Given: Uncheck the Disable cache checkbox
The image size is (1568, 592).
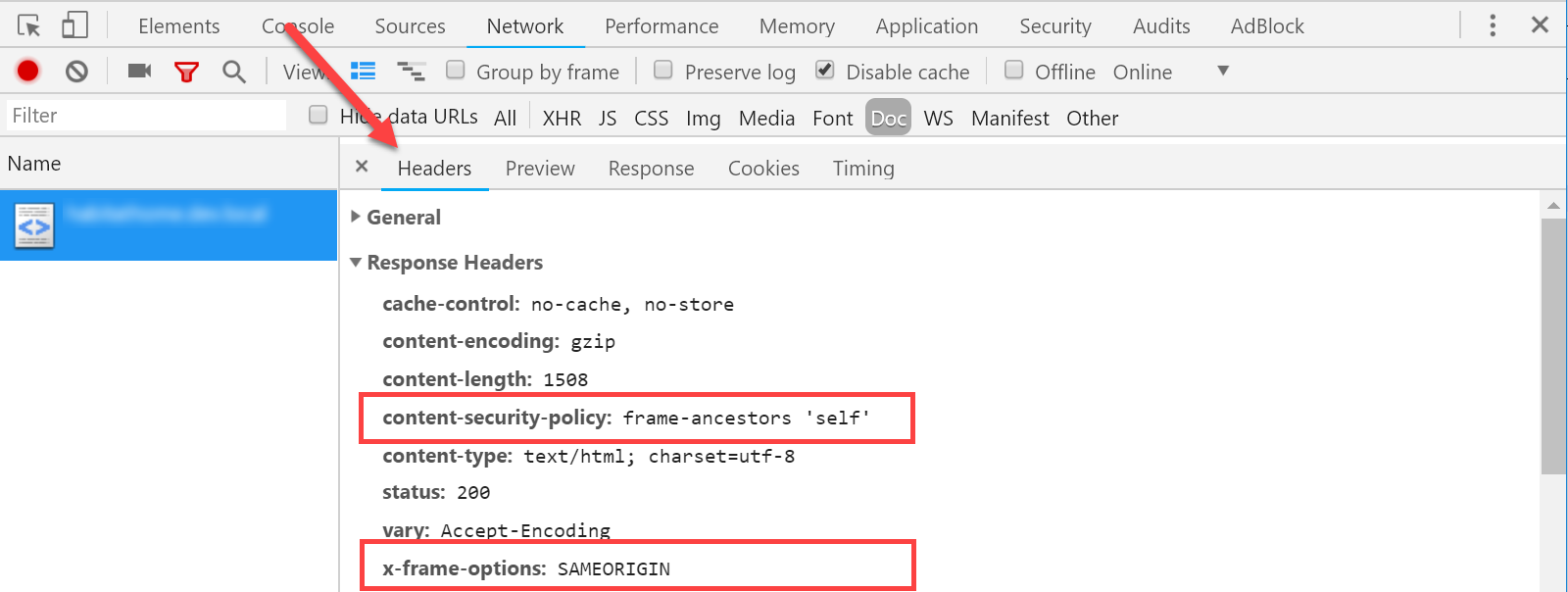Looking at the screenshot, I should (x=825, y=70).
